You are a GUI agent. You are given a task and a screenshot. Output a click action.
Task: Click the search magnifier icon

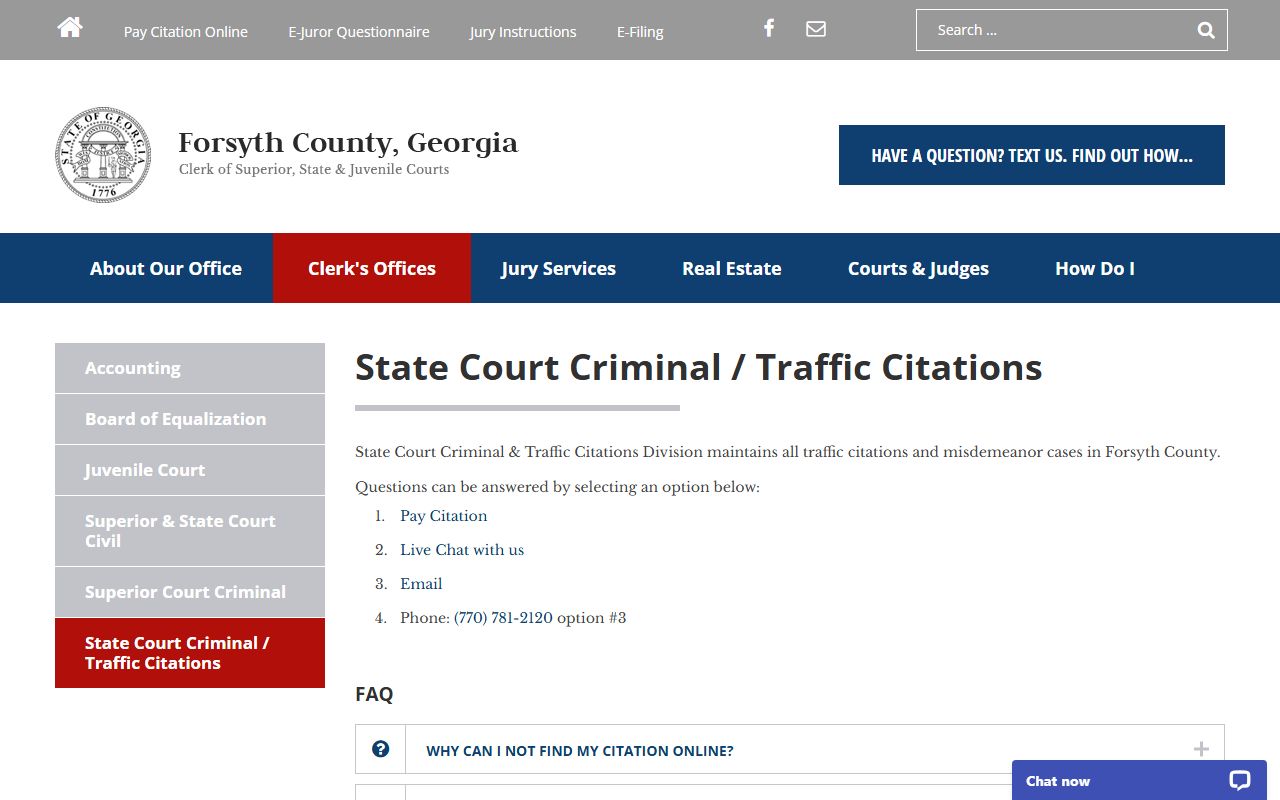1206,30
